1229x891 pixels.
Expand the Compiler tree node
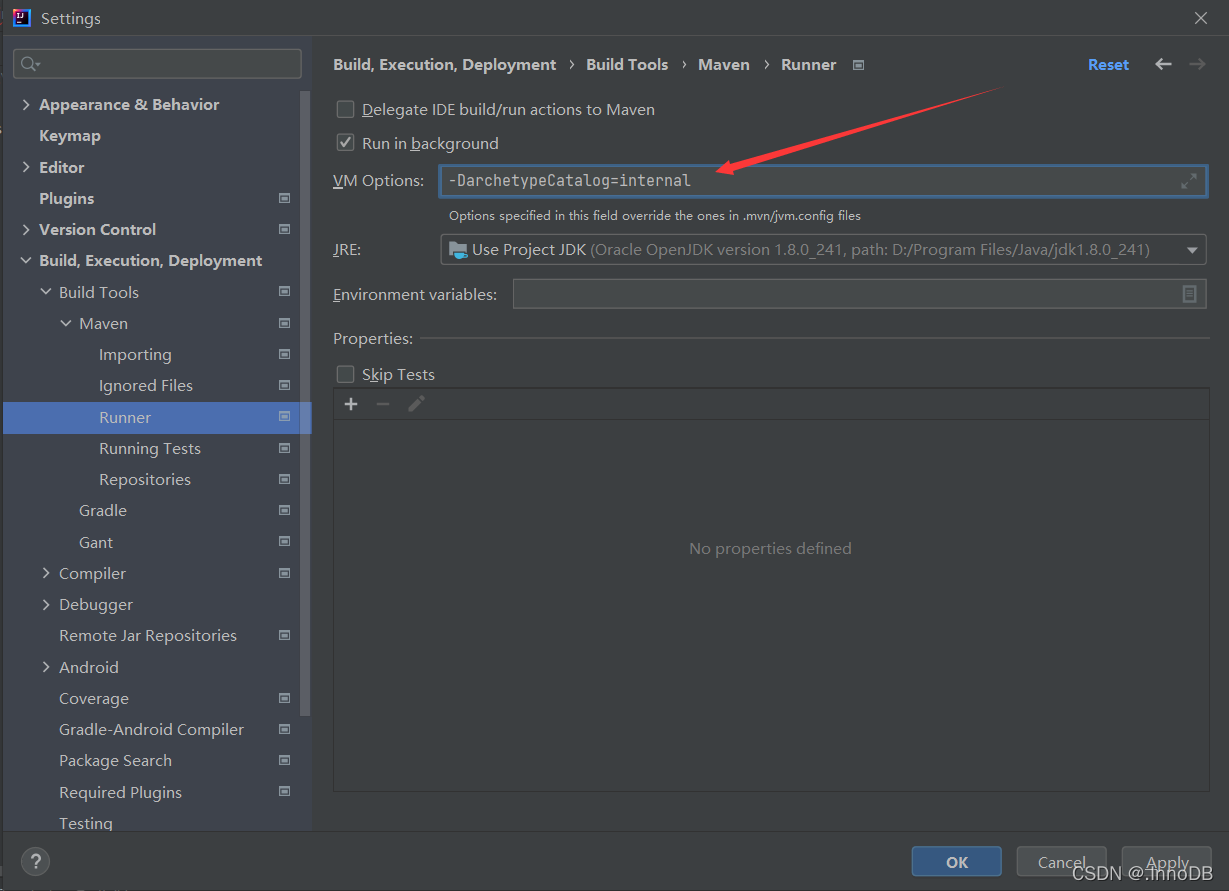pos(46,573)
